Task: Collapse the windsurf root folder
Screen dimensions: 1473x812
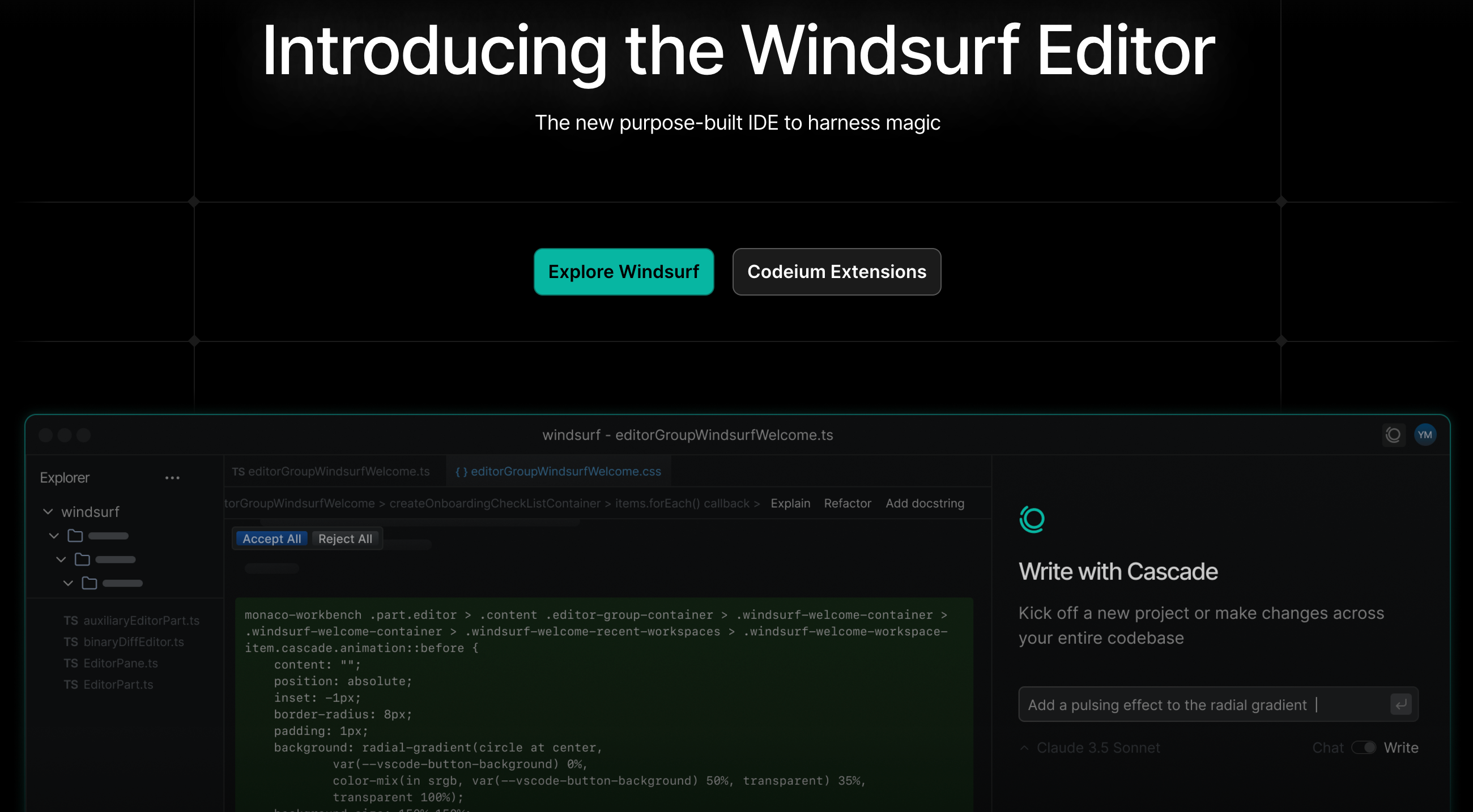Action: pyautogui.click(x=48, y=511)
